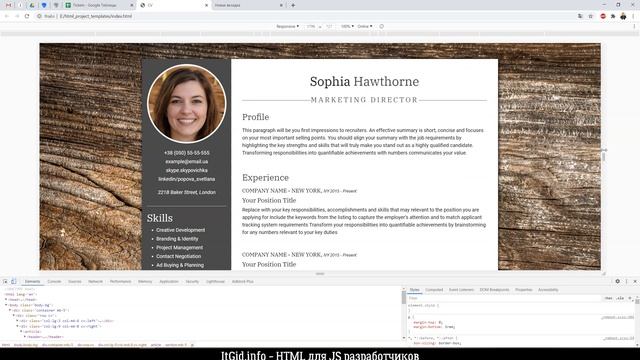Go back in browser history

click(7, 16)
